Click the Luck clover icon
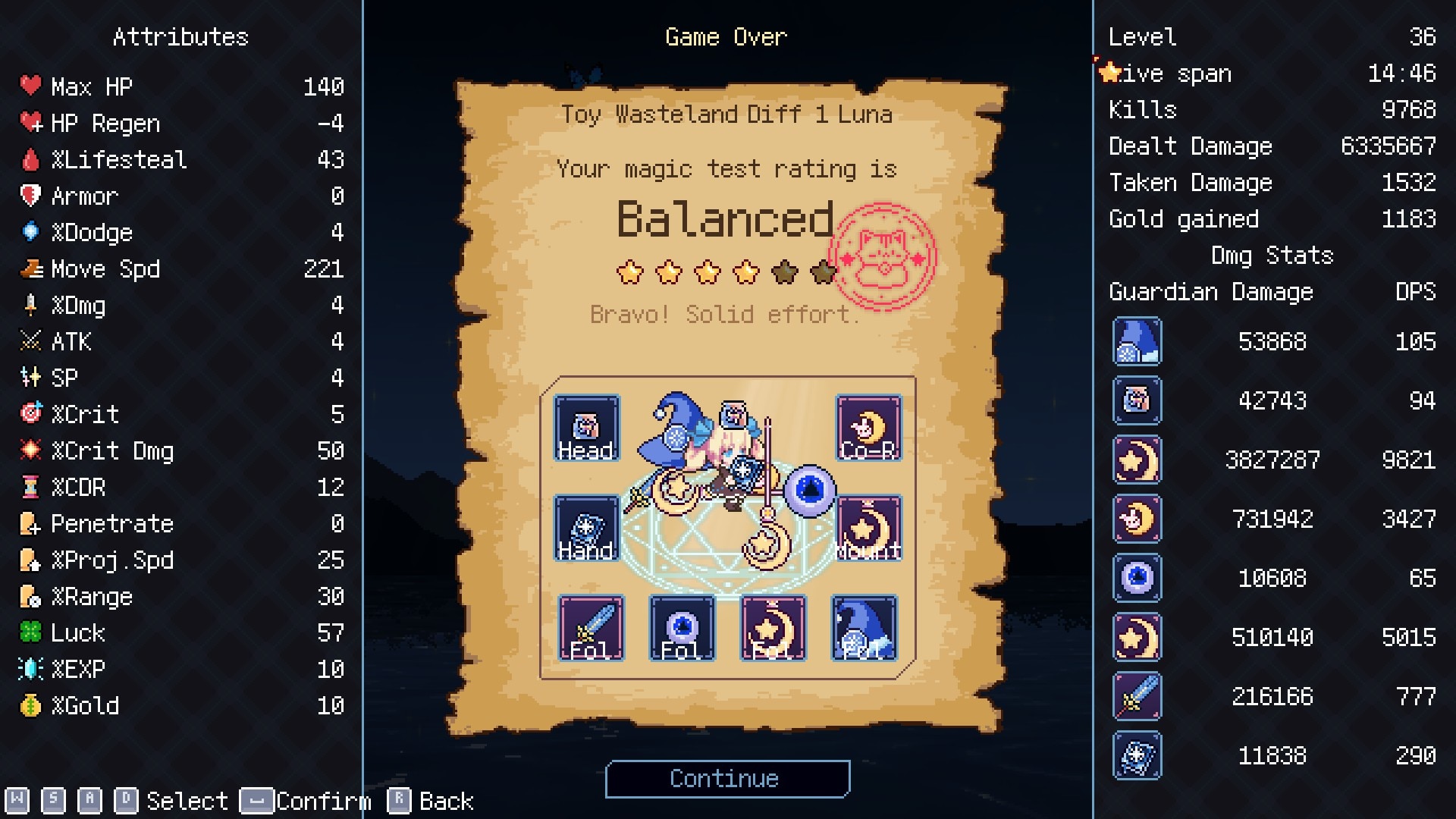The height and width of the screenshot is (819, 1456). (x=30, y=632)
